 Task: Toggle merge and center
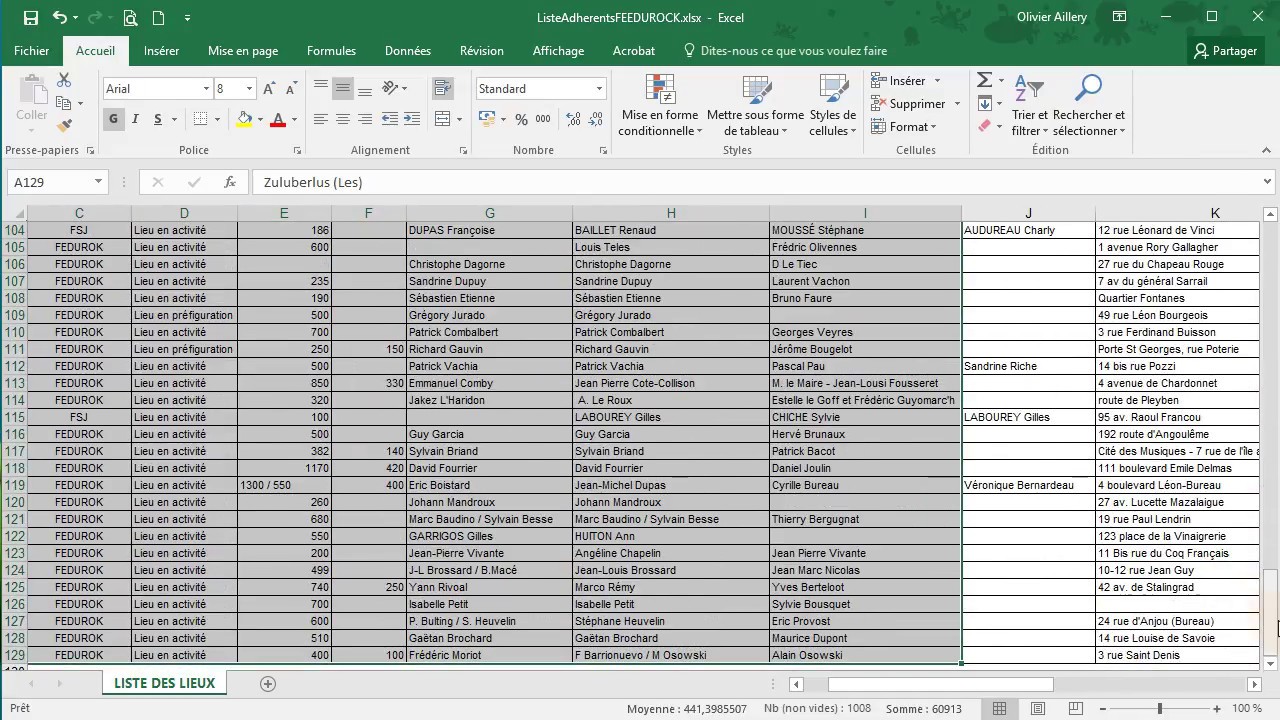click(x=442, y=119)
